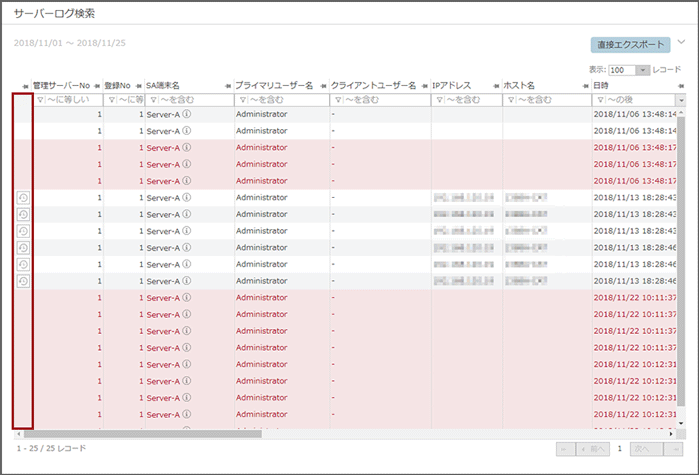The height and width of the screenshot is (475, 699).
Task: Click the info icon on the first 2018/11/22 row
Action: point(187,297)
